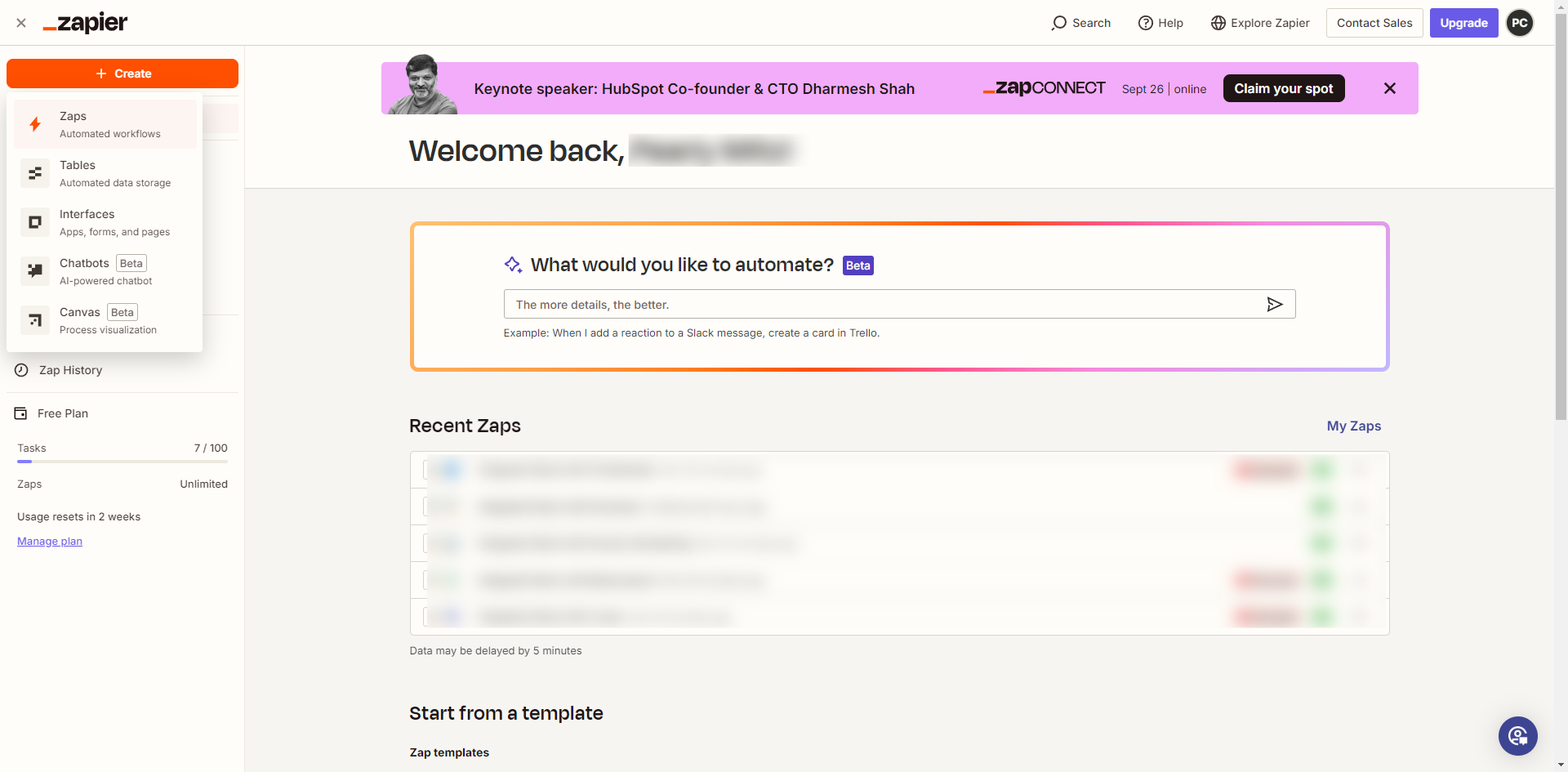
Task: Click the 'Sept 26 | online' banner text
Action: [1164, 89]
